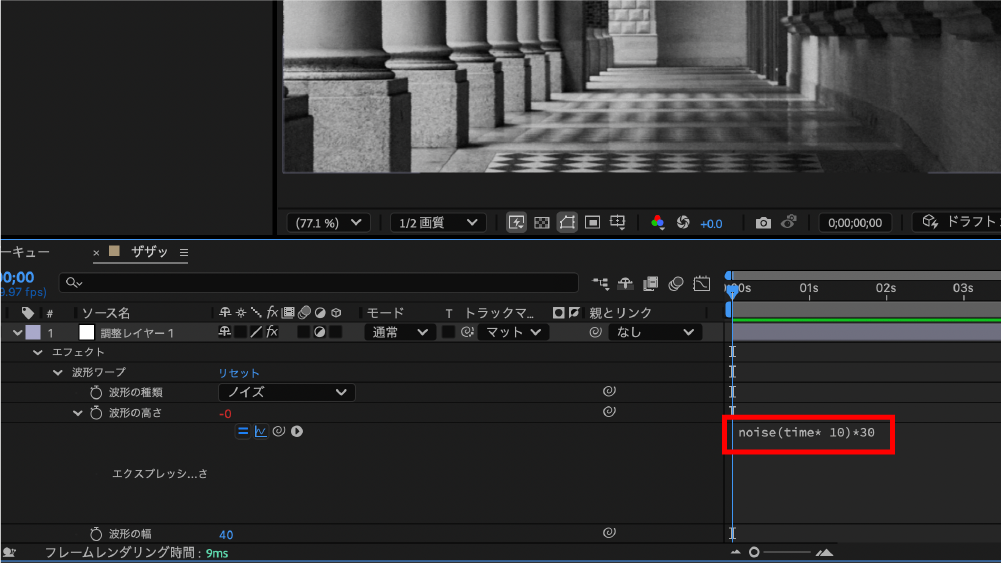Open the マット track matte dropdown
Screen dimensions: 1001x563
[x=513, y=332]
